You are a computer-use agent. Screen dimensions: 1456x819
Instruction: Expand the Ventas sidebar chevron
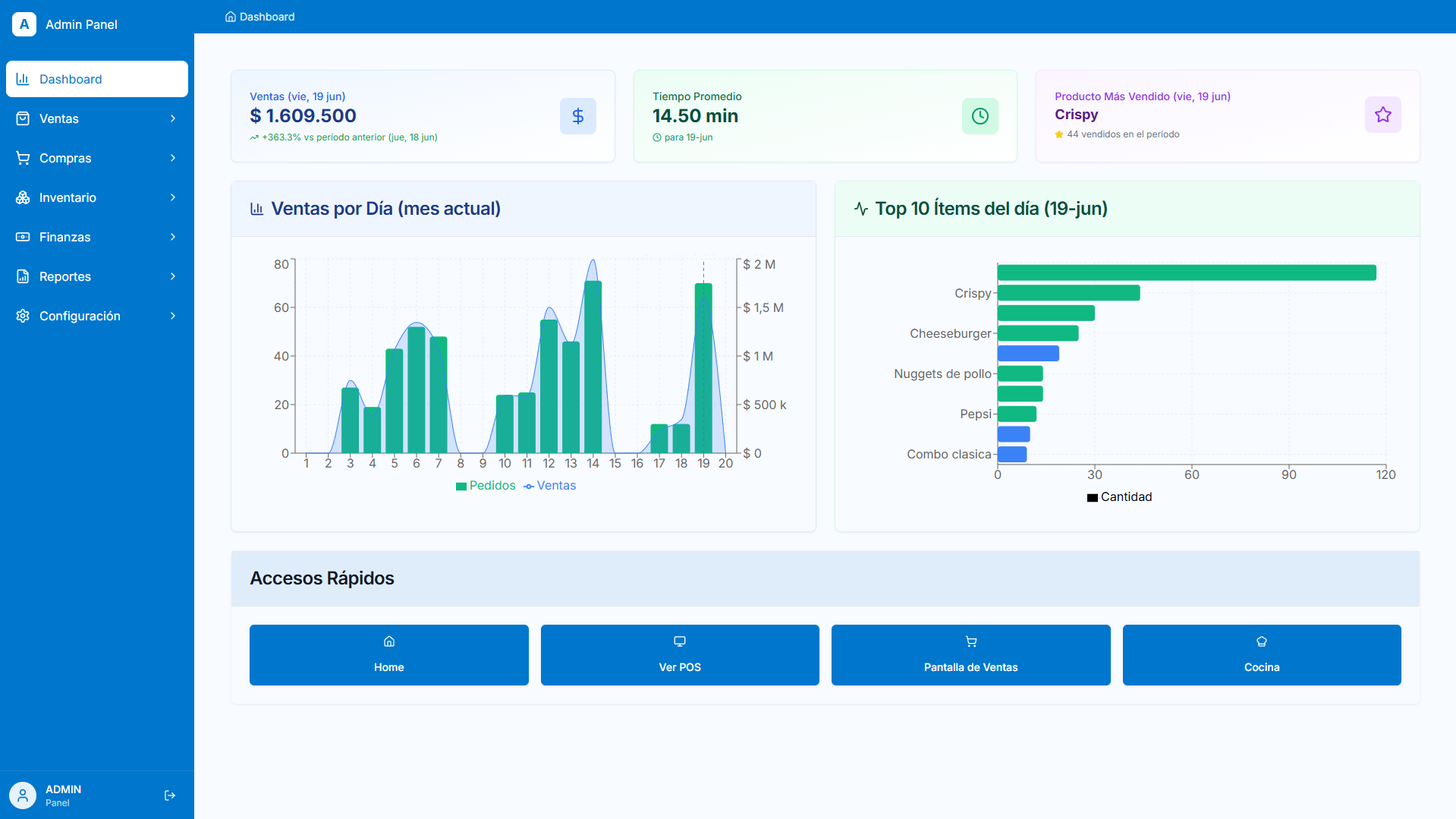(173, 118)
